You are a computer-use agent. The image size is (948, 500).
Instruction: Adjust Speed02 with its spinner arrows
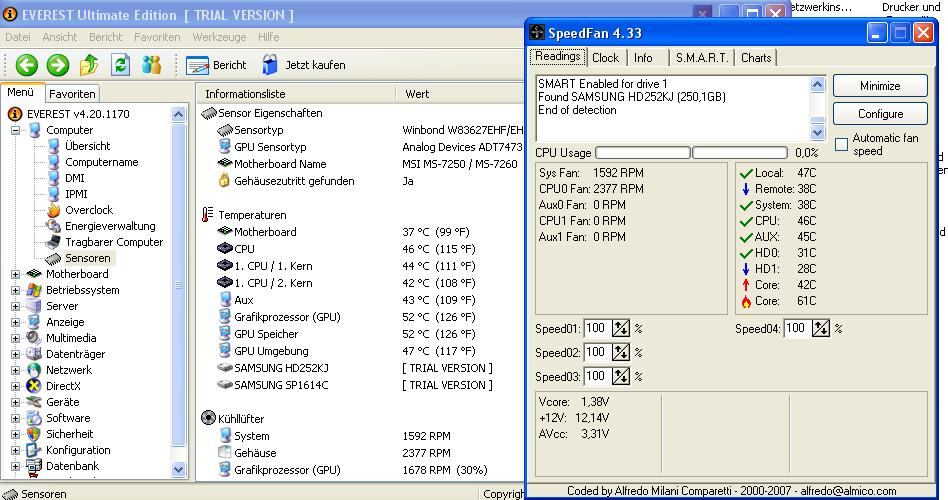(621, 352)
